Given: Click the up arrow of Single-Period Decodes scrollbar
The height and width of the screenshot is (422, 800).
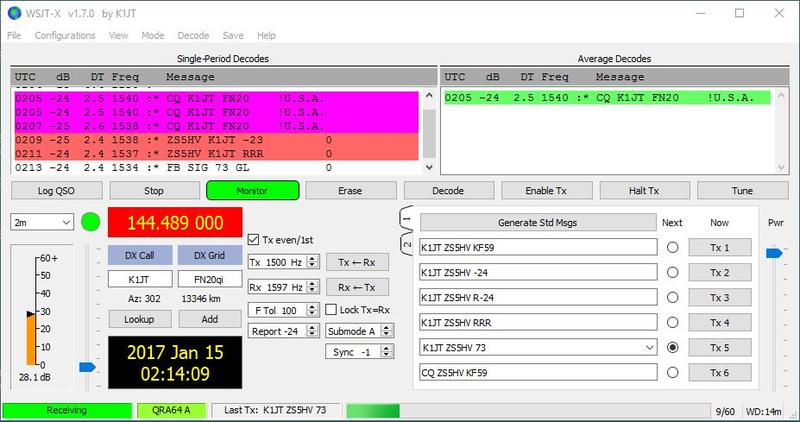Looking at the screenshot, I should [429, 95].
